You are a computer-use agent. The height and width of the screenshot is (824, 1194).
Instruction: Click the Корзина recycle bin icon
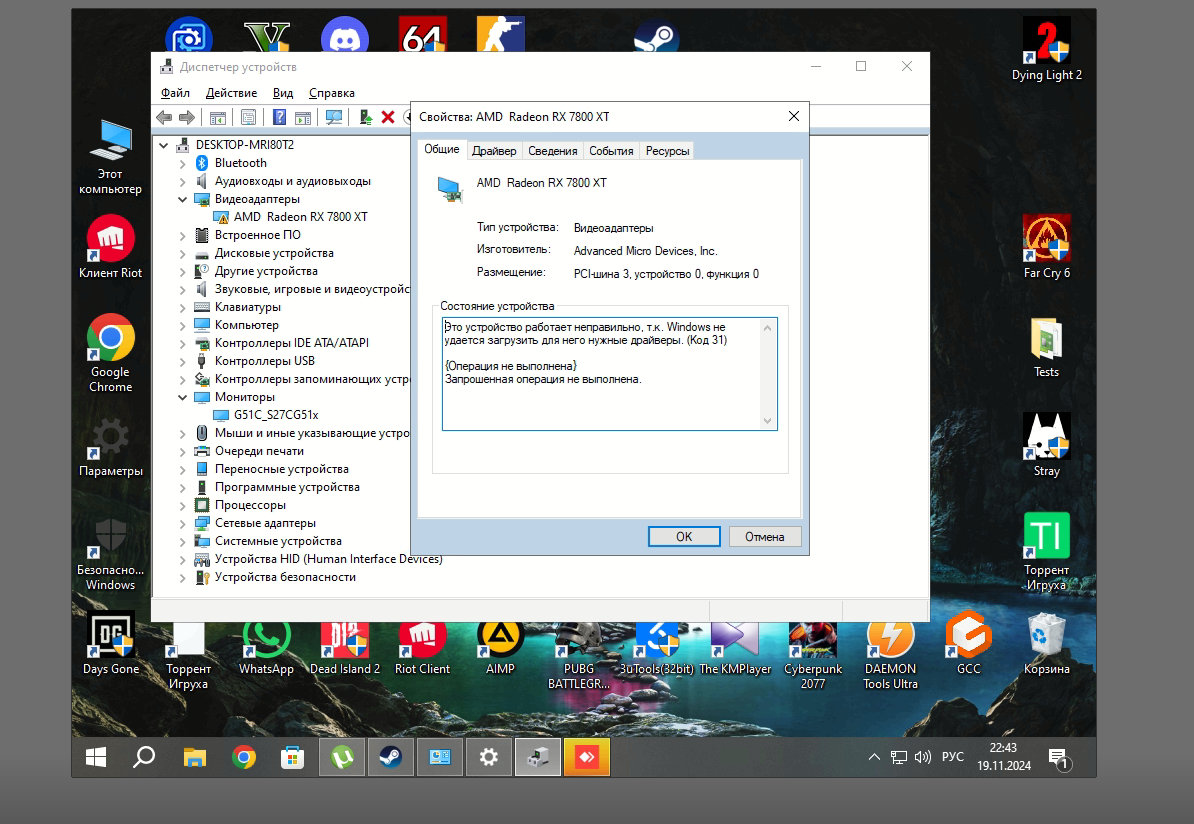click(x=1046, y=644)
